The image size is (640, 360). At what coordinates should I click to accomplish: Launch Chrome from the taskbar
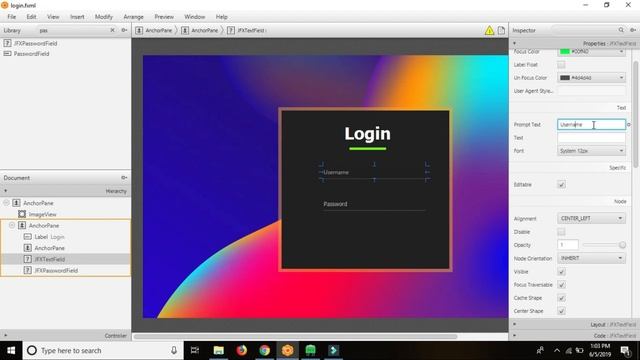[x=264, y=351]
